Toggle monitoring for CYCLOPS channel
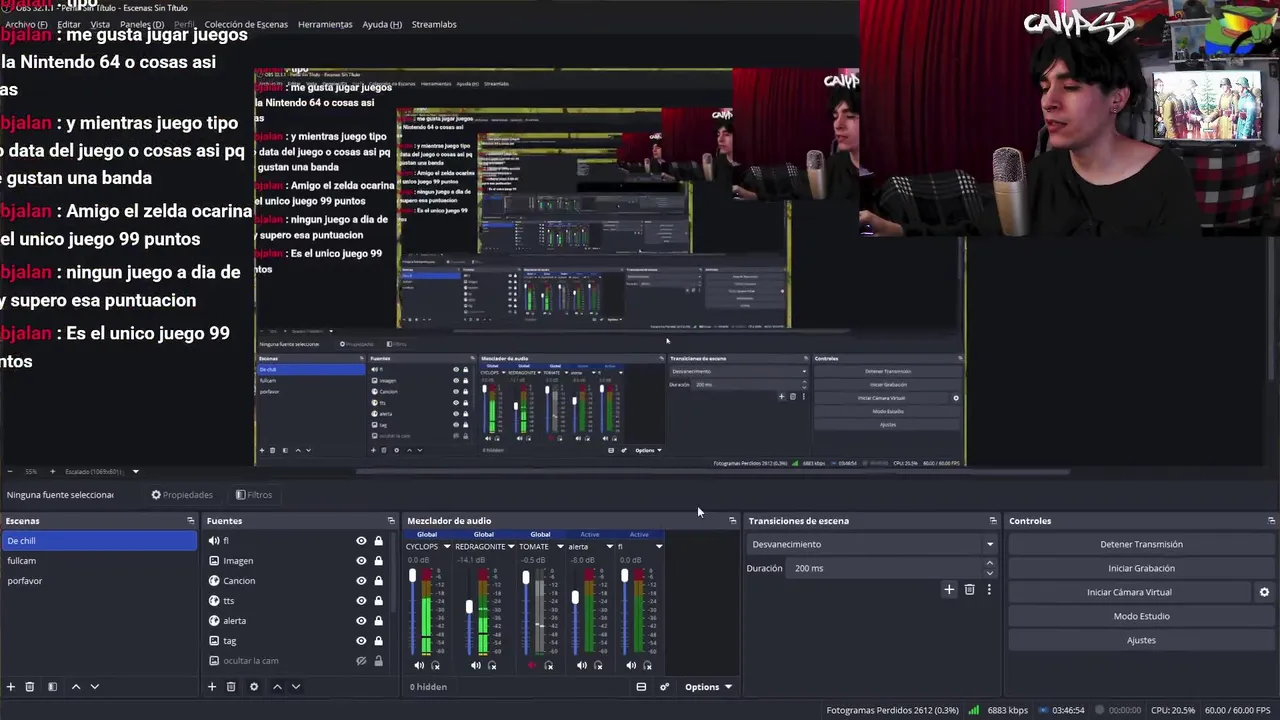The width and height of the screenshot is (1280, 720). (x=435, y=665)
